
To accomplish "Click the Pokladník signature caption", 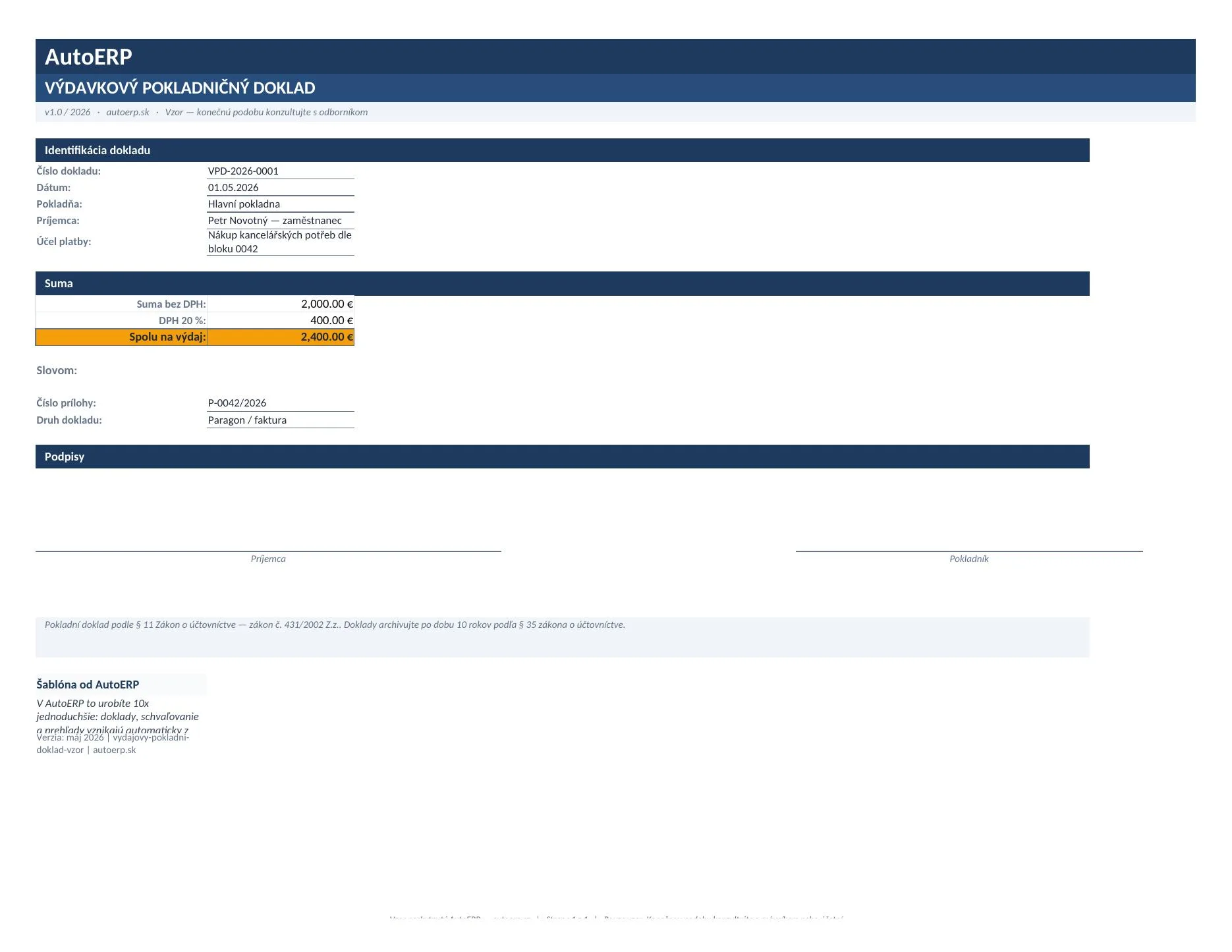I will [x=968, y=559].
